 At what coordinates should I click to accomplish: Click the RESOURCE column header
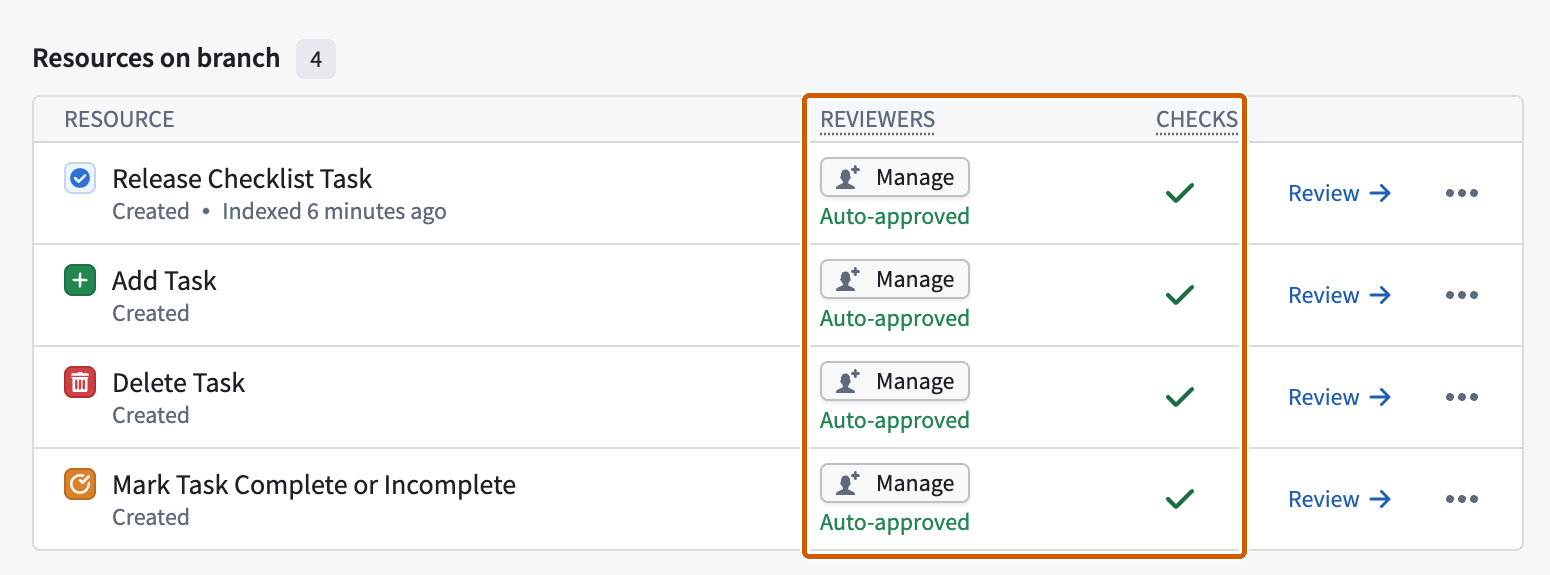(x=119, y=120)
